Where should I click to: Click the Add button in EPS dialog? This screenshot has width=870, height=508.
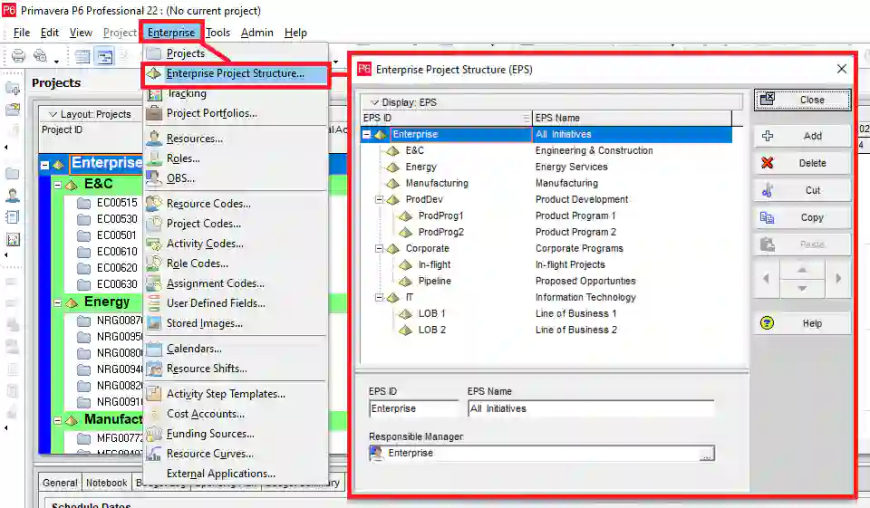click(801, 136)
